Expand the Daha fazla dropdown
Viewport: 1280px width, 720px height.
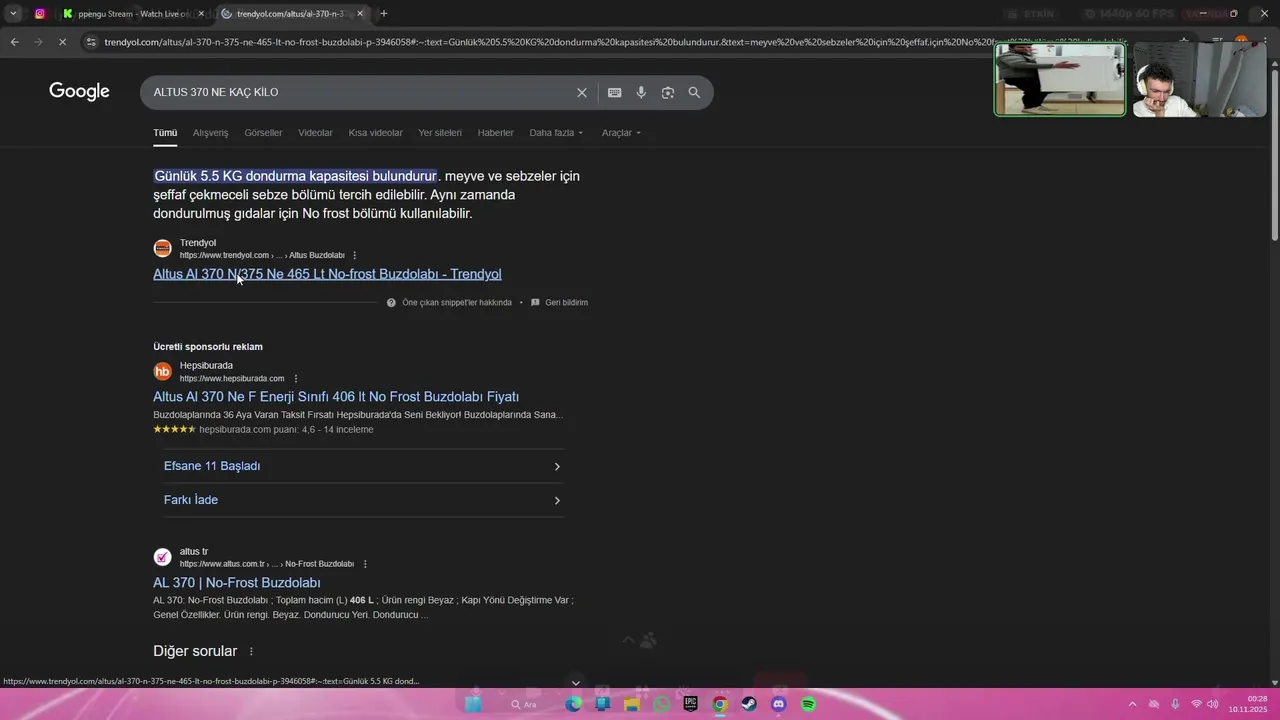click(x=556, y=133)
